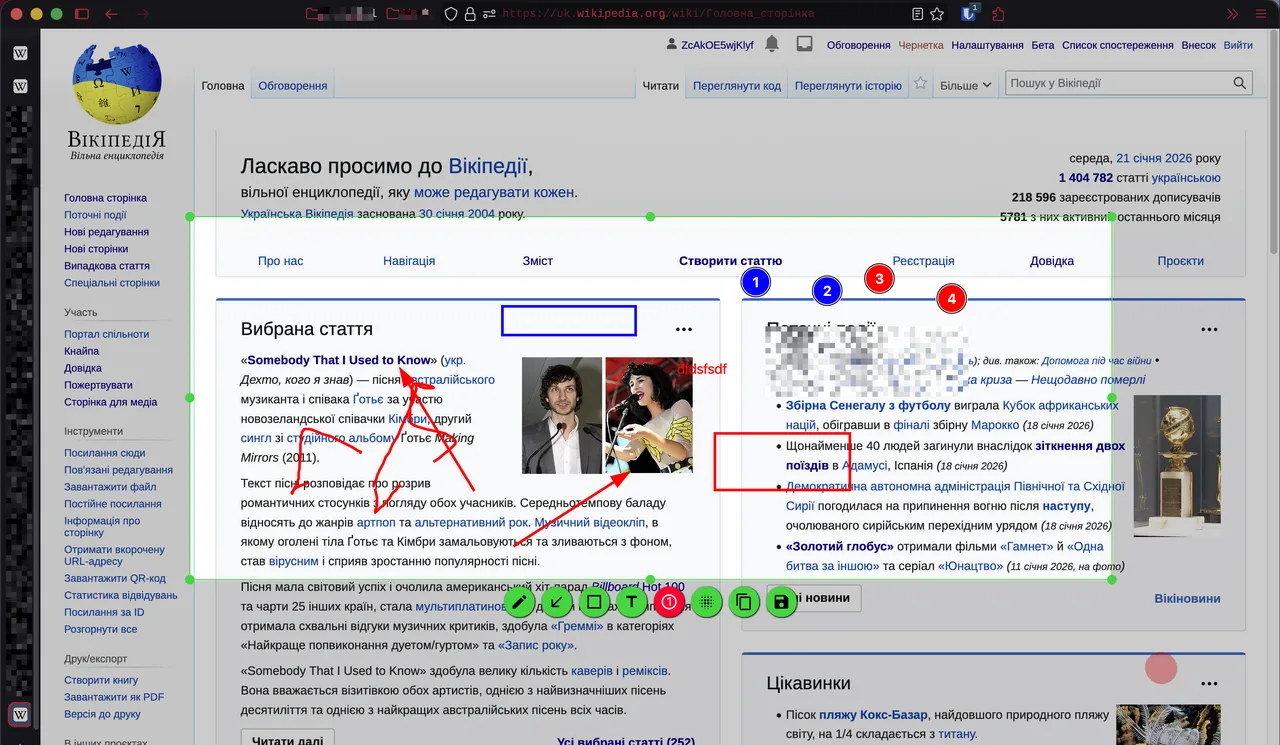1280x745 pixels.
Task: Click the search magnifier button
Action: coord(1240,84)
